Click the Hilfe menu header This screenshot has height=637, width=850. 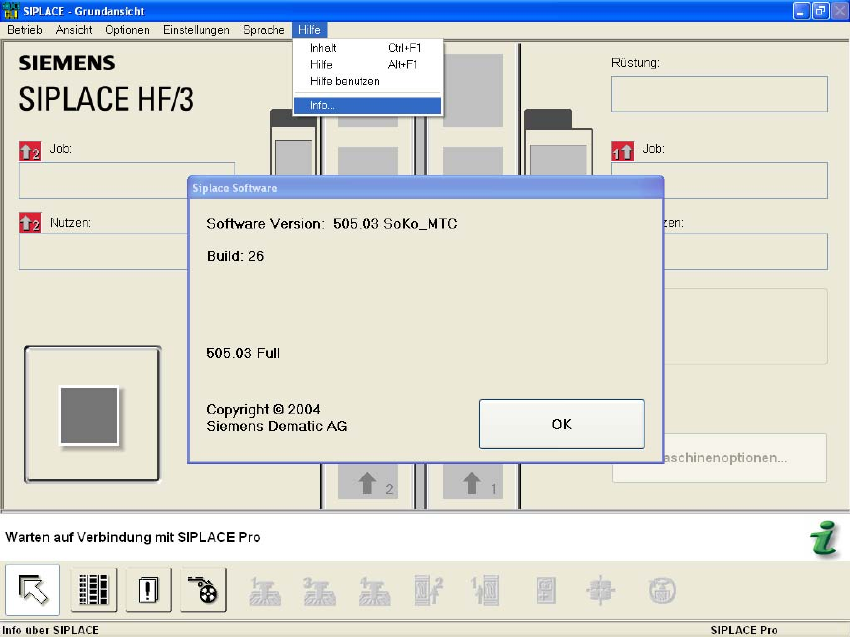point(309,30)
